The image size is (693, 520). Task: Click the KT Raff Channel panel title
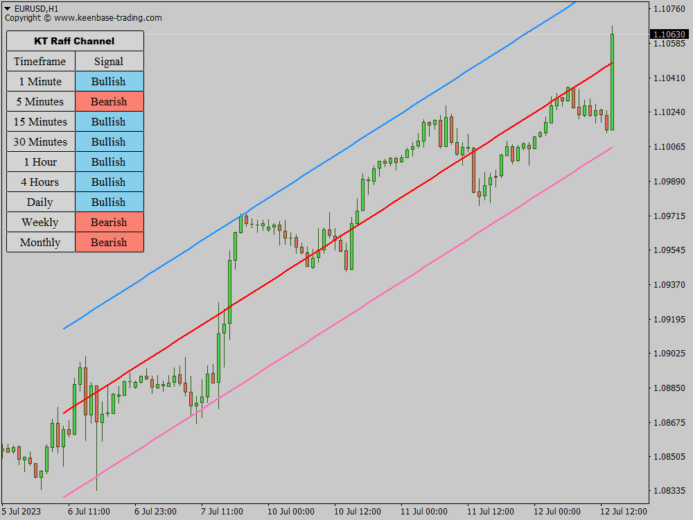click(x=75, y=41)
